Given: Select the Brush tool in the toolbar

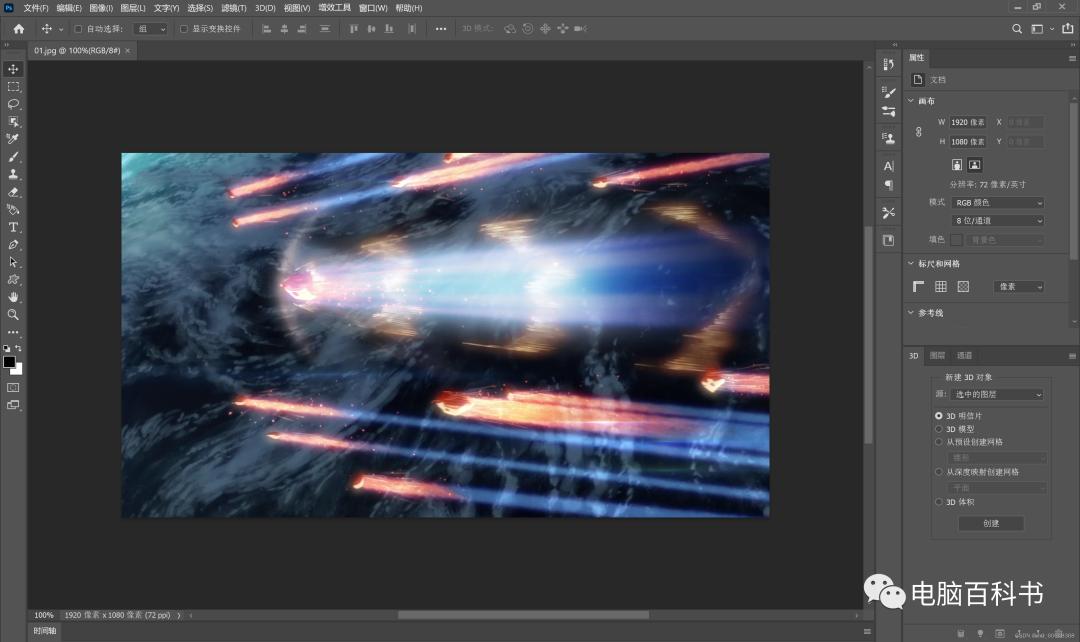Looking at the screenshot, I should [14, 157].
